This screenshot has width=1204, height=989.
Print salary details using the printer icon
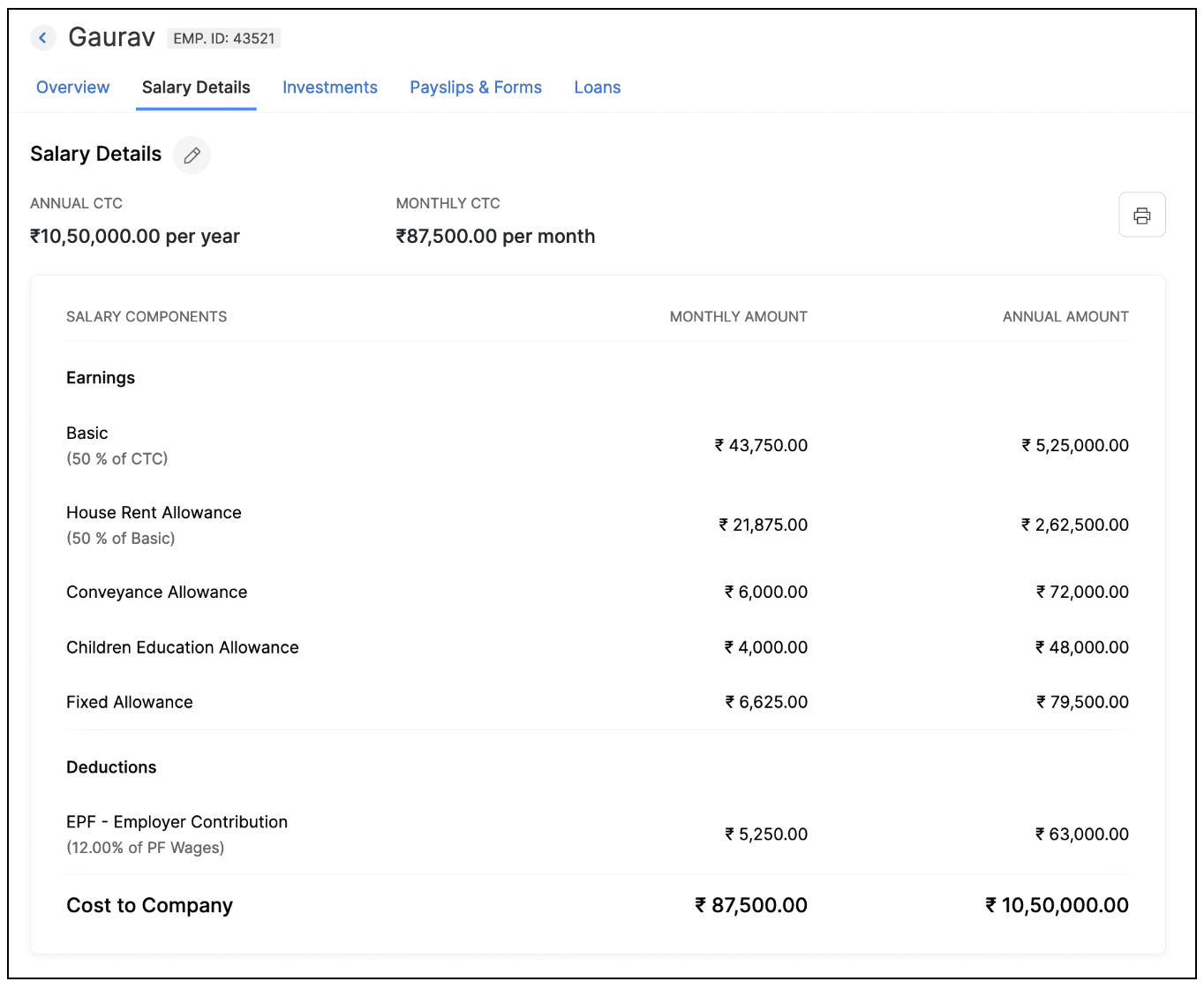click(1142, 215)
